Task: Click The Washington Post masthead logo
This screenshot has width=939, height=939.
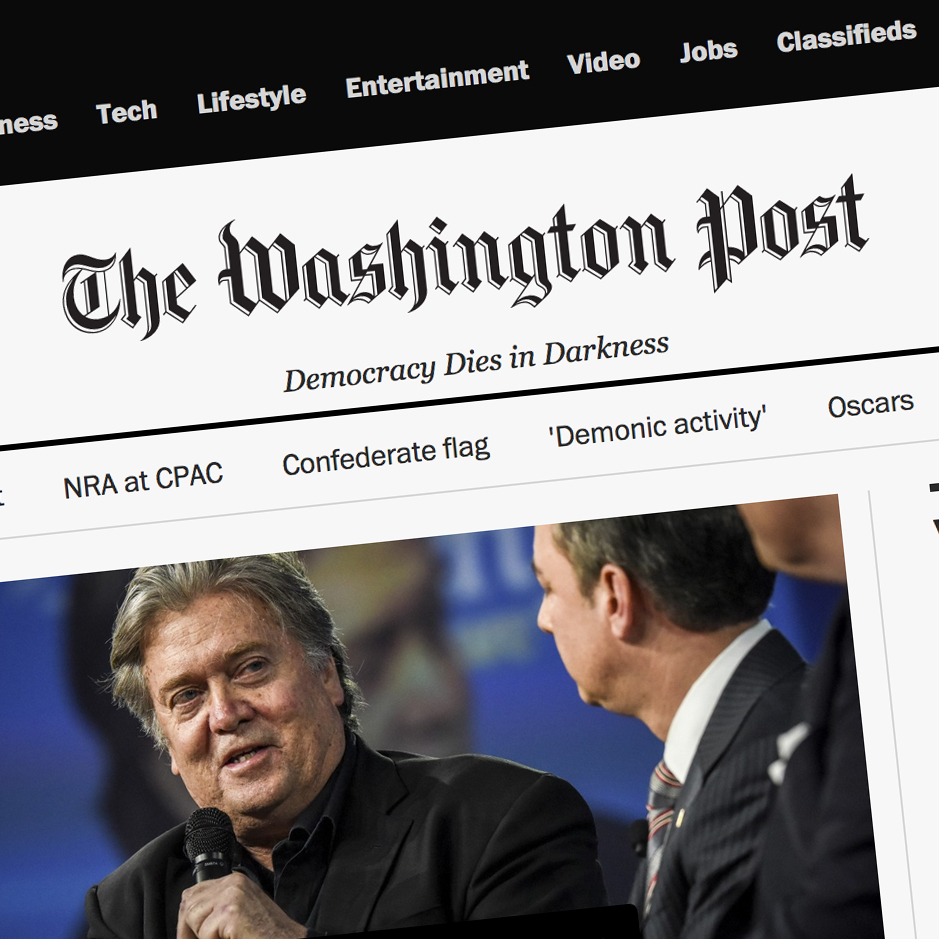Action: click(x=465, y=257)
